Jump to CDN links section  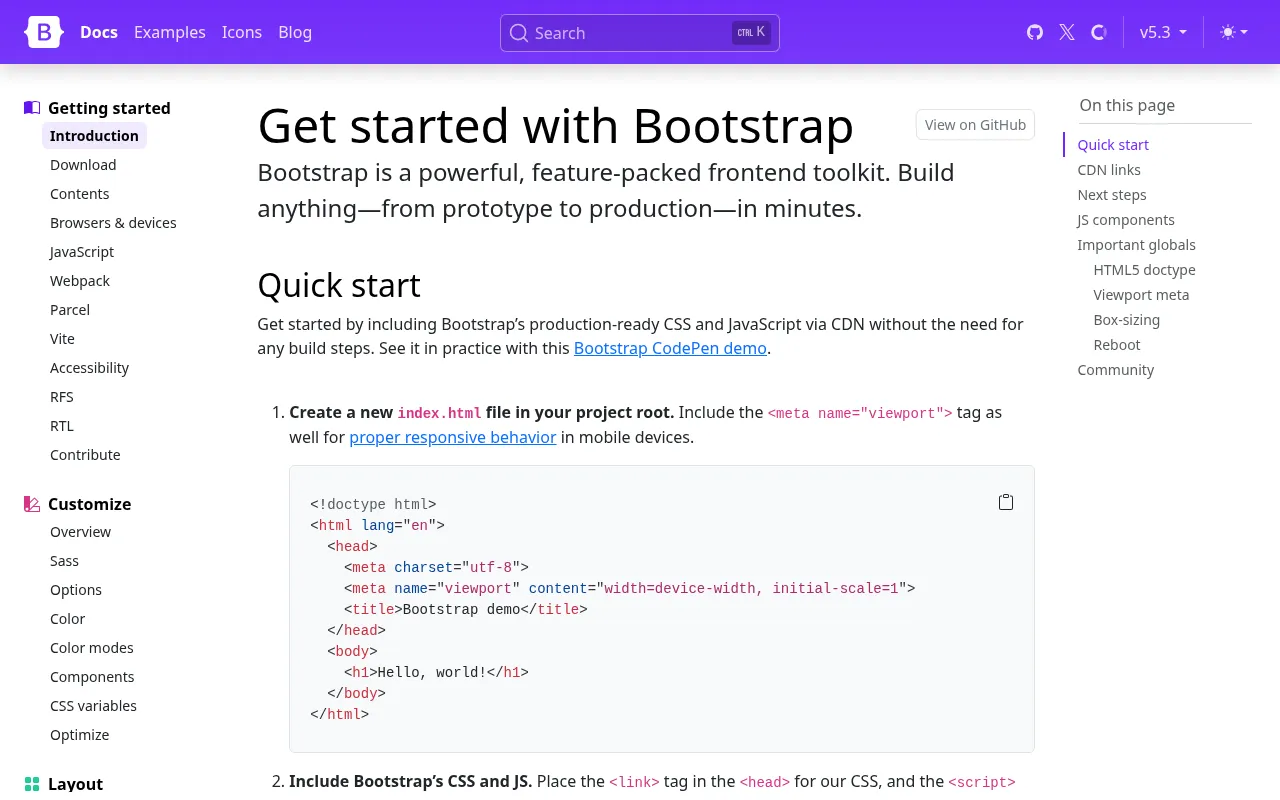click(1109, 170)
